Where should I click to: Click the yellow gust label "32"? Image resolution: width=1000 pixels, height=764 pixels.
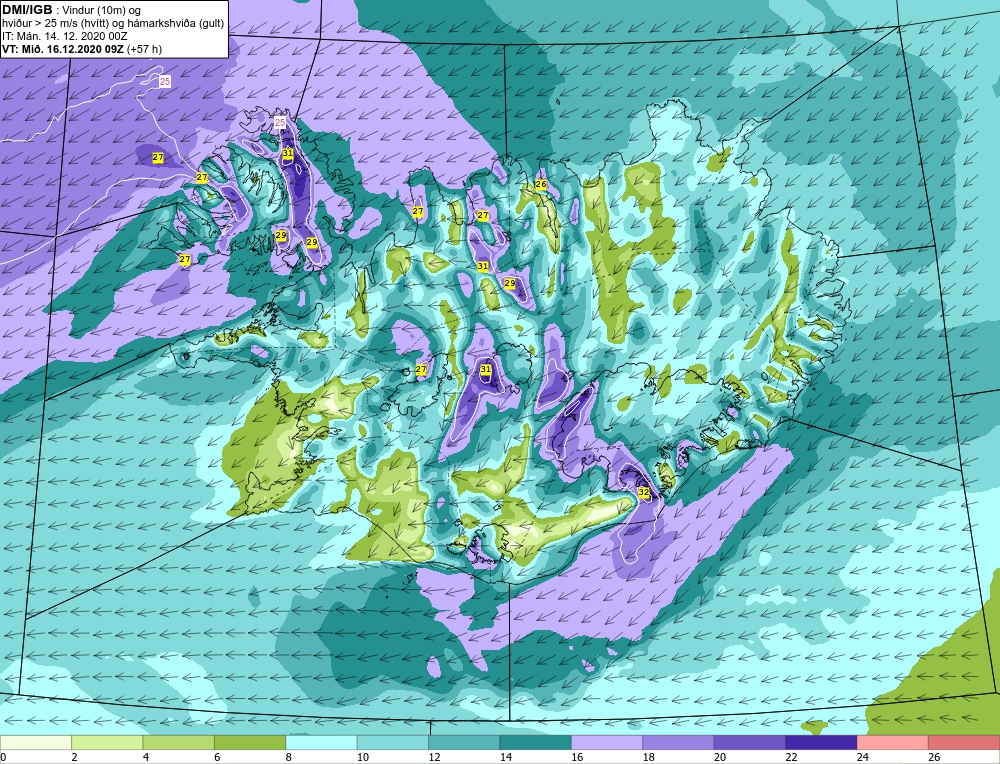tap(643, 492)
